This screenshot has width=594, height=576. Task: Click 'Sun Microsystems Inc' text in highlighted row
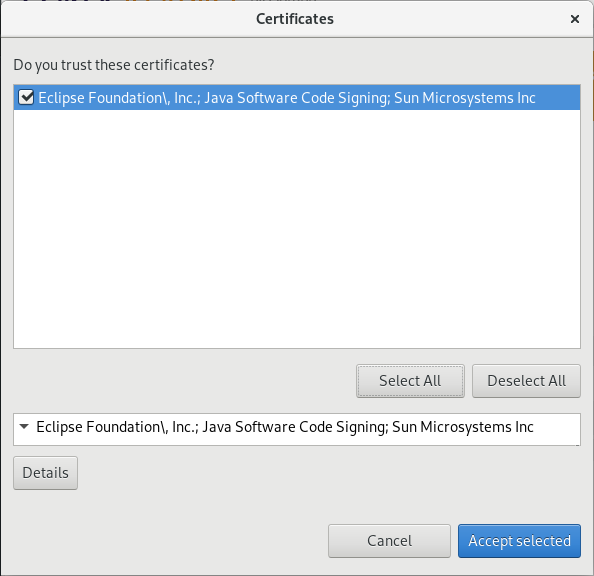[465, 98]
